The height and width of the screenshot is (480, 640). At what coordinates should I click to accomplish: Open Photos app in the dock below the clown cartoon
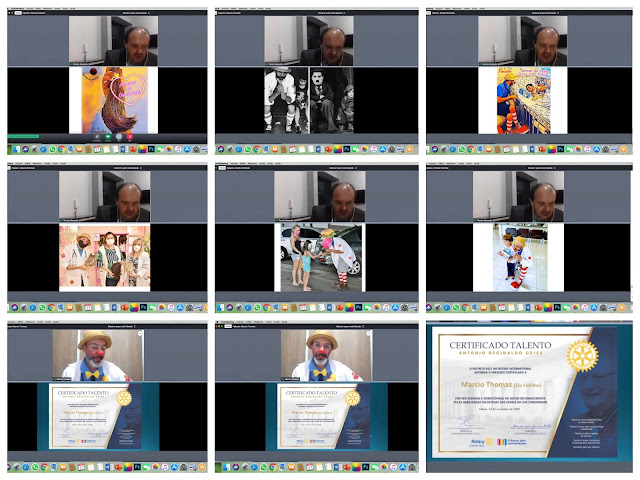(x=578, y=149)
